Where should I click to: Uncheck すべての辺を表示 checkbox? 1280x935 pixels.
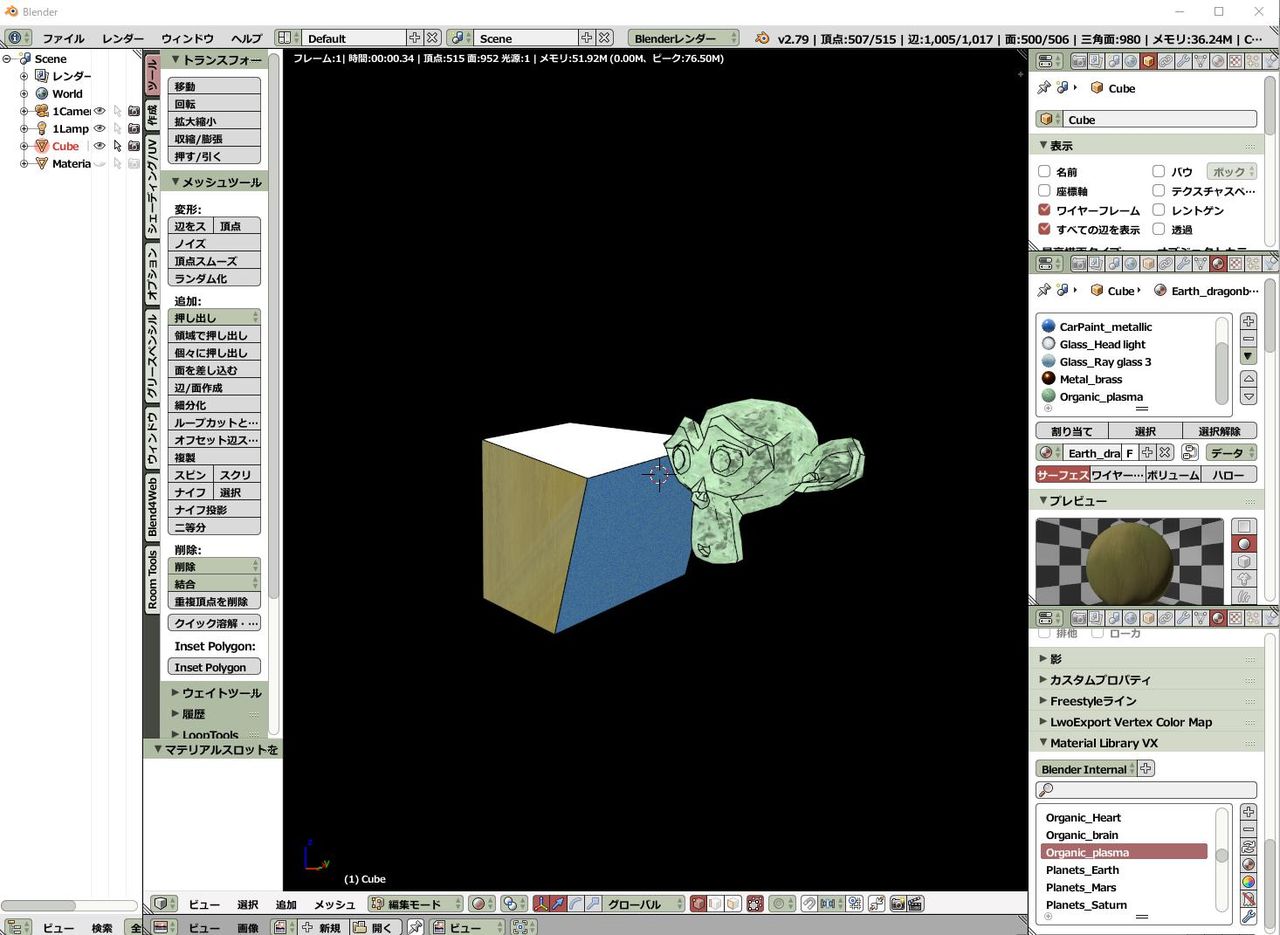tap(1044, 229)
